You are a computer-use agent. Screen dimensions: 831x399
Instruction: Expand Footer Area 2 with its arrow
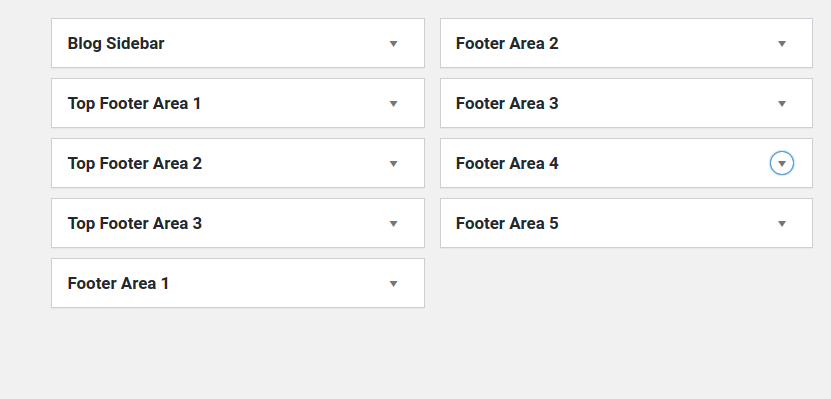coord(782,43)
